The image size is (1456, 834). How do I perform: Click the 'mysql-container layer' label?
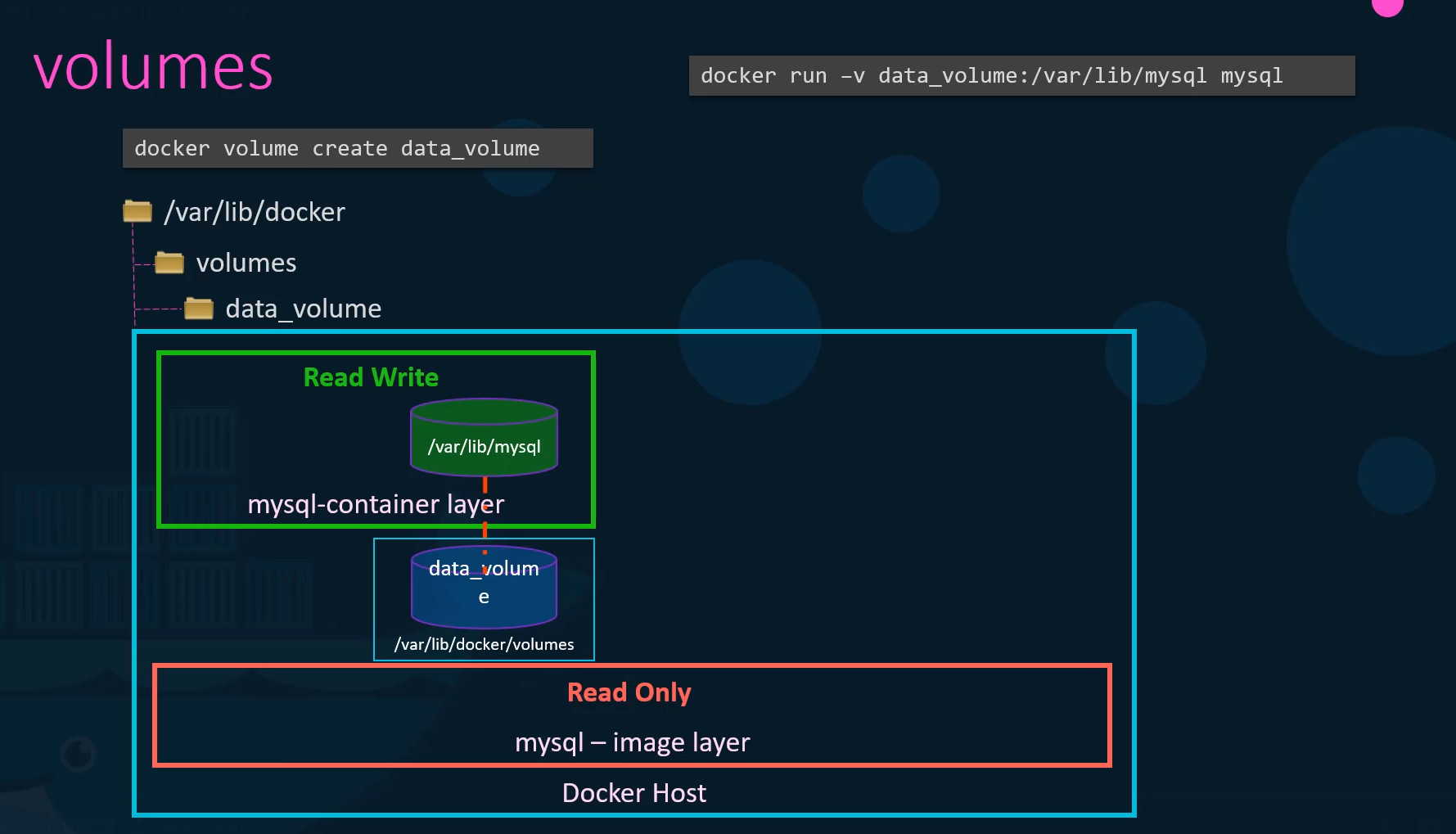(x=376, y=504)
